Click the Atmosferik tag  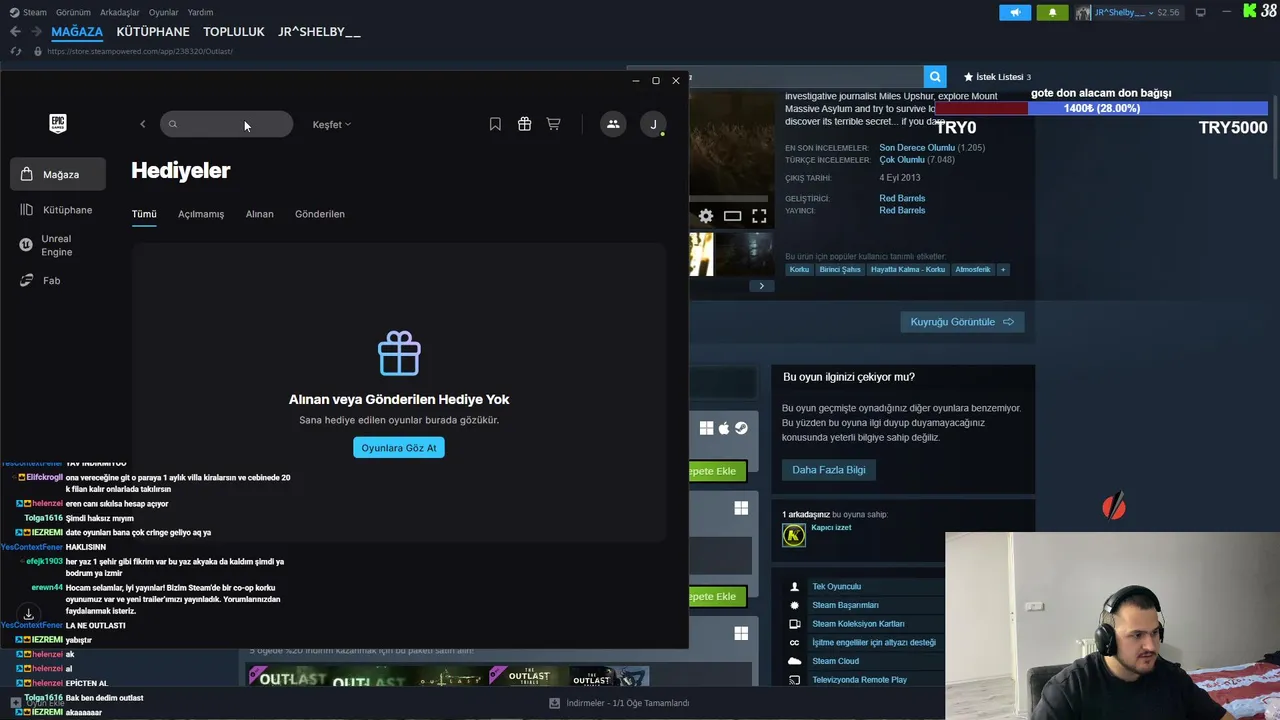point(973,270)
